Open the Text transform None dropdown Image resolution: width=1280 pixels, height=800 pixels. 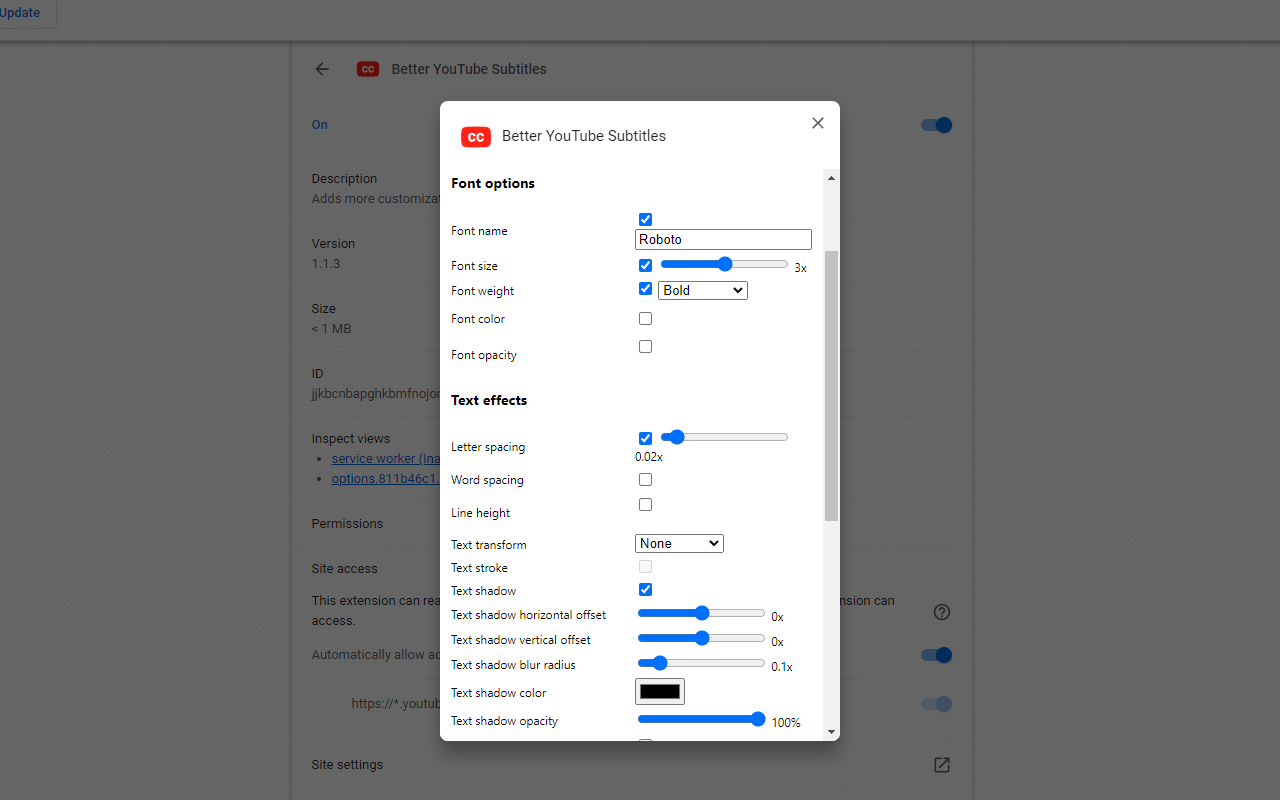pos(679,543)
